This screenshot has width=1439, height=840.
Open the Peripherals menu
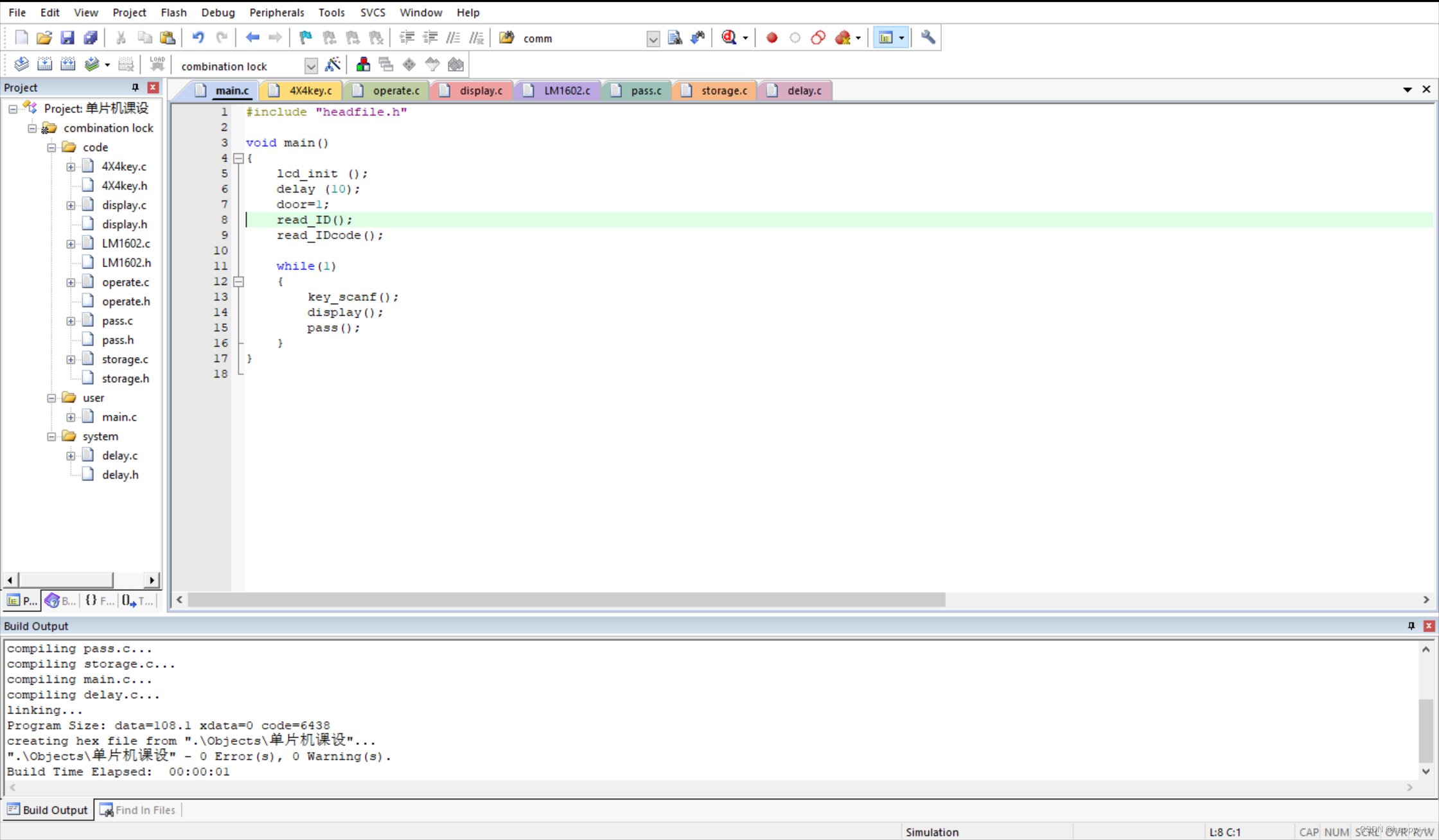point(276,12)
